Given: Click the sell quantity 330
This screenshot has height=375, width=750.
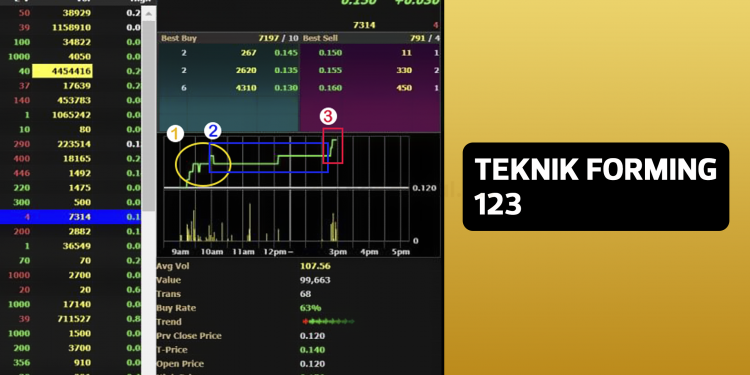Looking at the screenshot, I should click(404, 70).
